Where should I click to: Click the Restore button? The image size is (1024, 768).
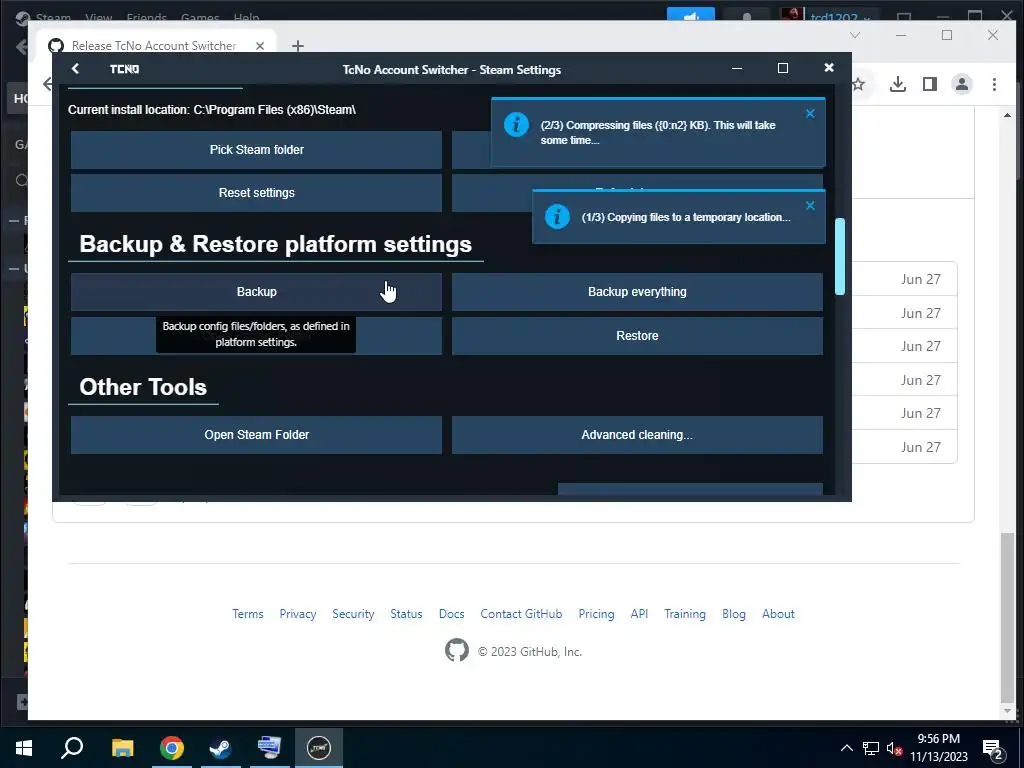[x=637, y=336]
